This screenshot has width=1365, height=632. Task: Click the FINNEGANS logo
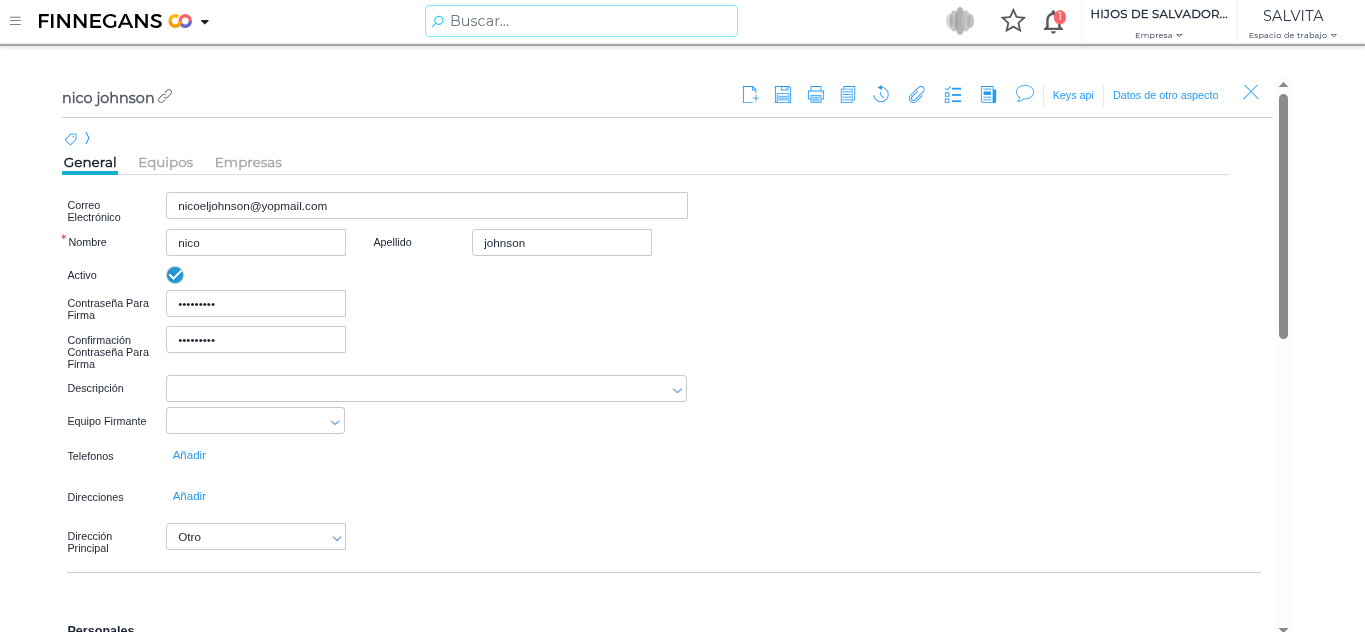click(115, 21)
